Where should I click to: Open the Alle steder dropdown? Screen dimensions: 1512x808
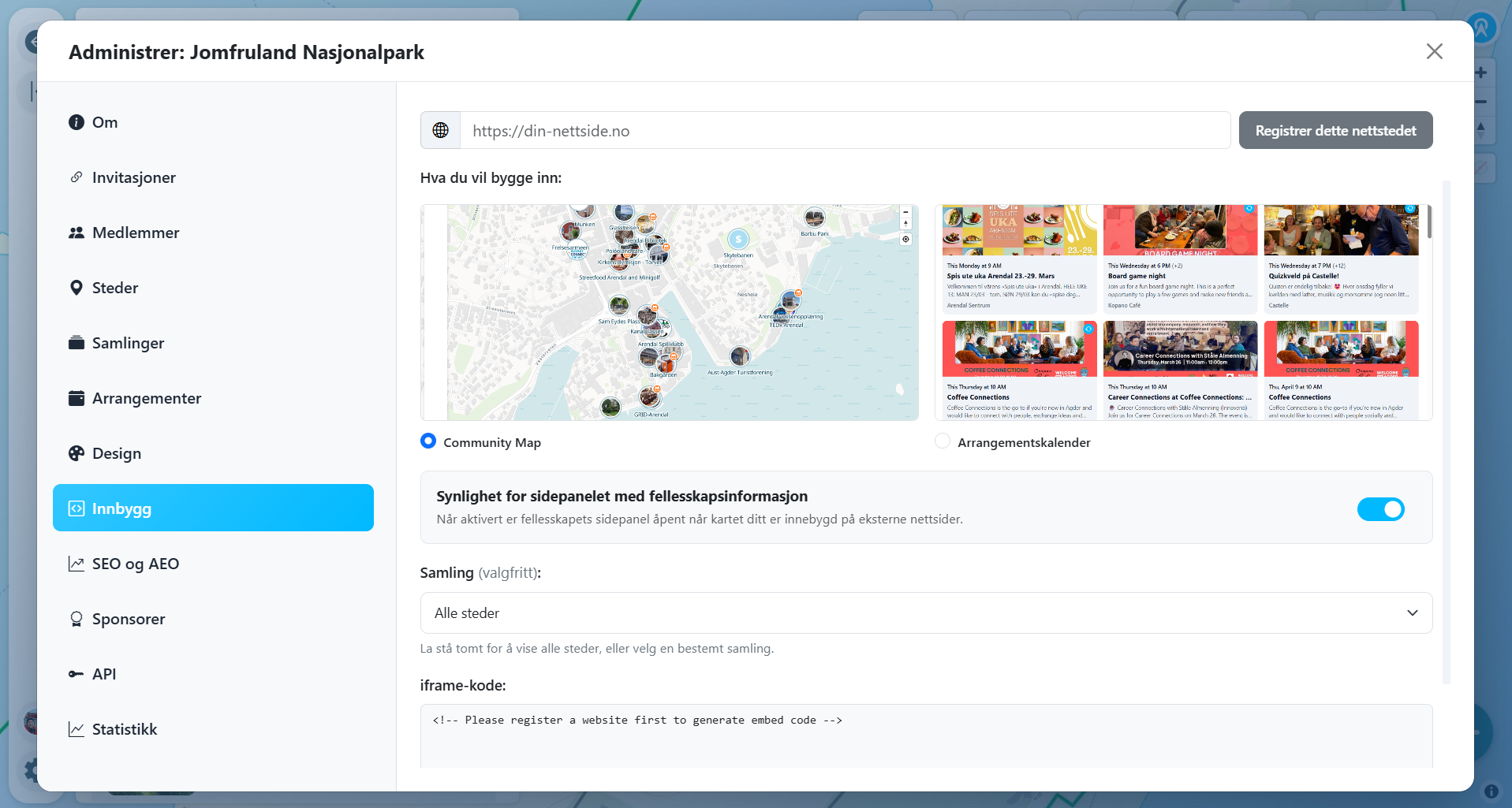926,613
